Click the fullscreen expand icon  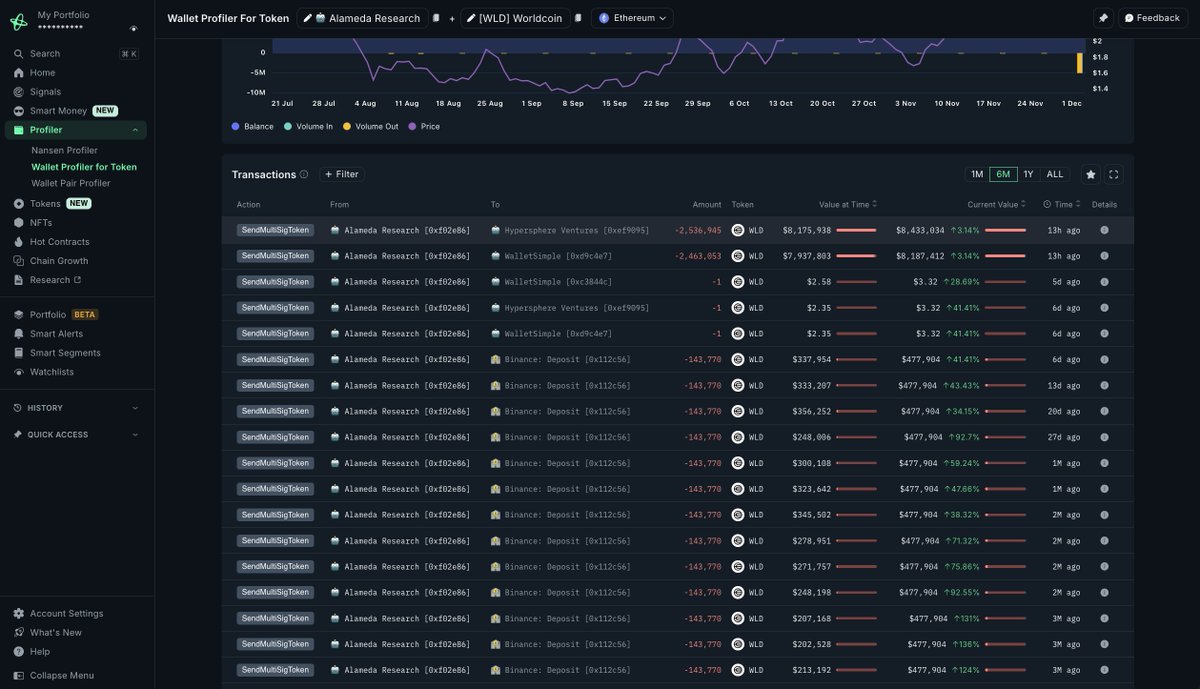(1114, 174)
